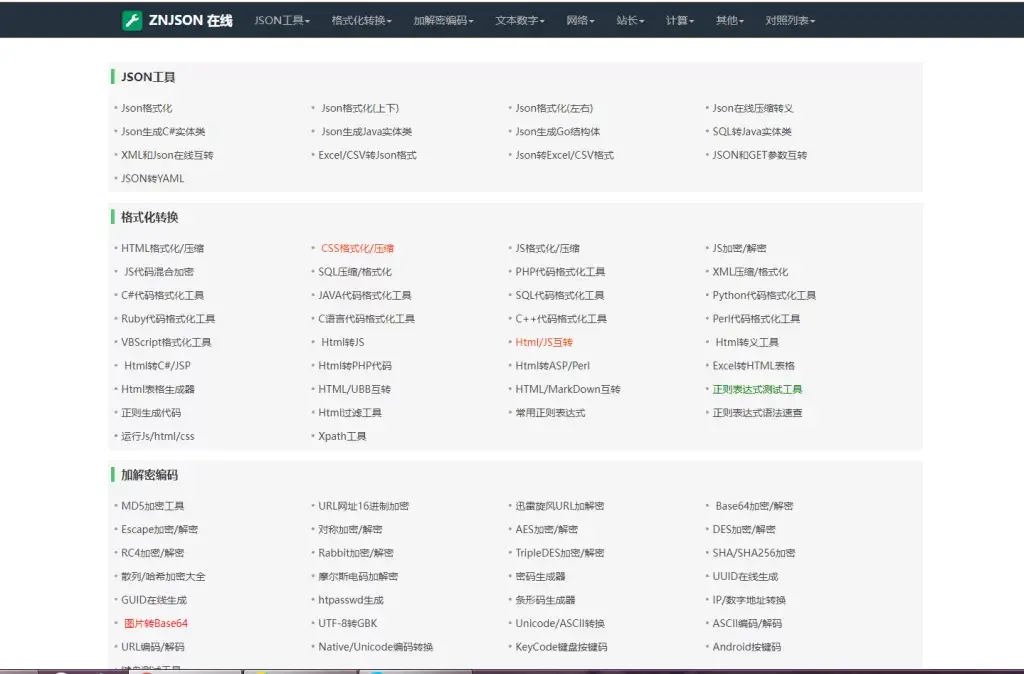Open Excel转HTML表格 link
This screenshot has height=674, width=1024.
pos(754,366)
